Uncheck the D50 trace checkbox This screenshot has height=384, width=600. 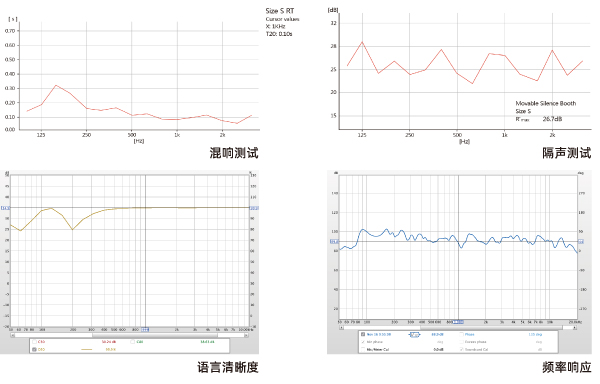[x=34, y=350]
